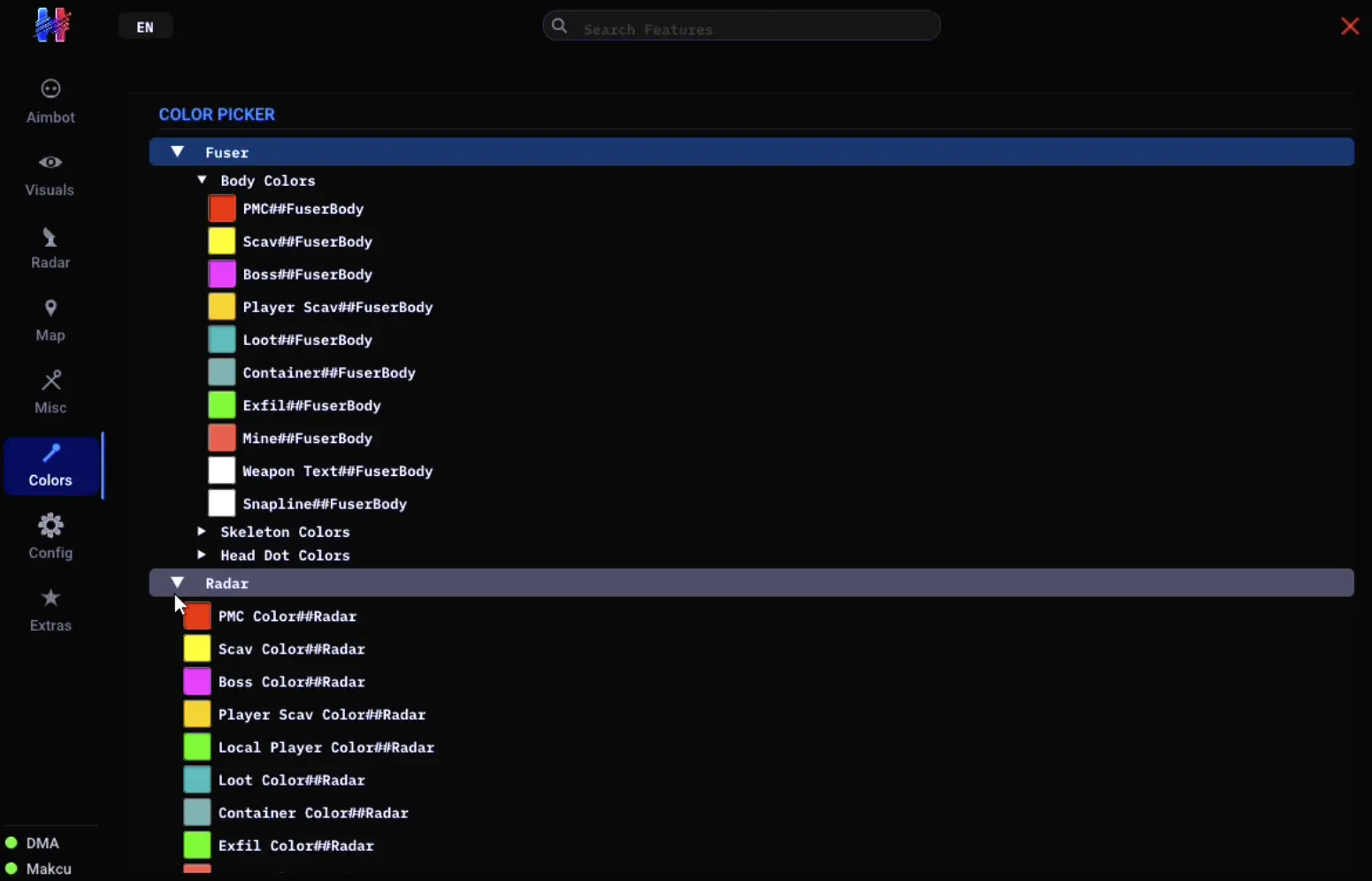Open Boss##FuserBody magenta color swatch
The width and height of the screenshot is (1372, 881).
point(222,274)
